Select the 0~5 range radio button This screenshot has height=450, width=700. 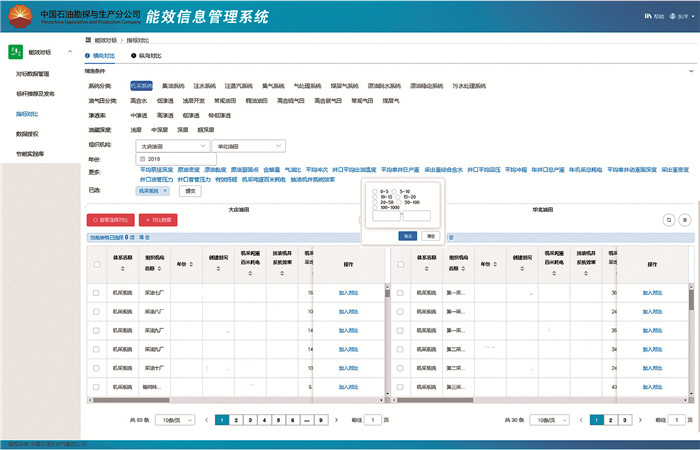pos(376,190)
